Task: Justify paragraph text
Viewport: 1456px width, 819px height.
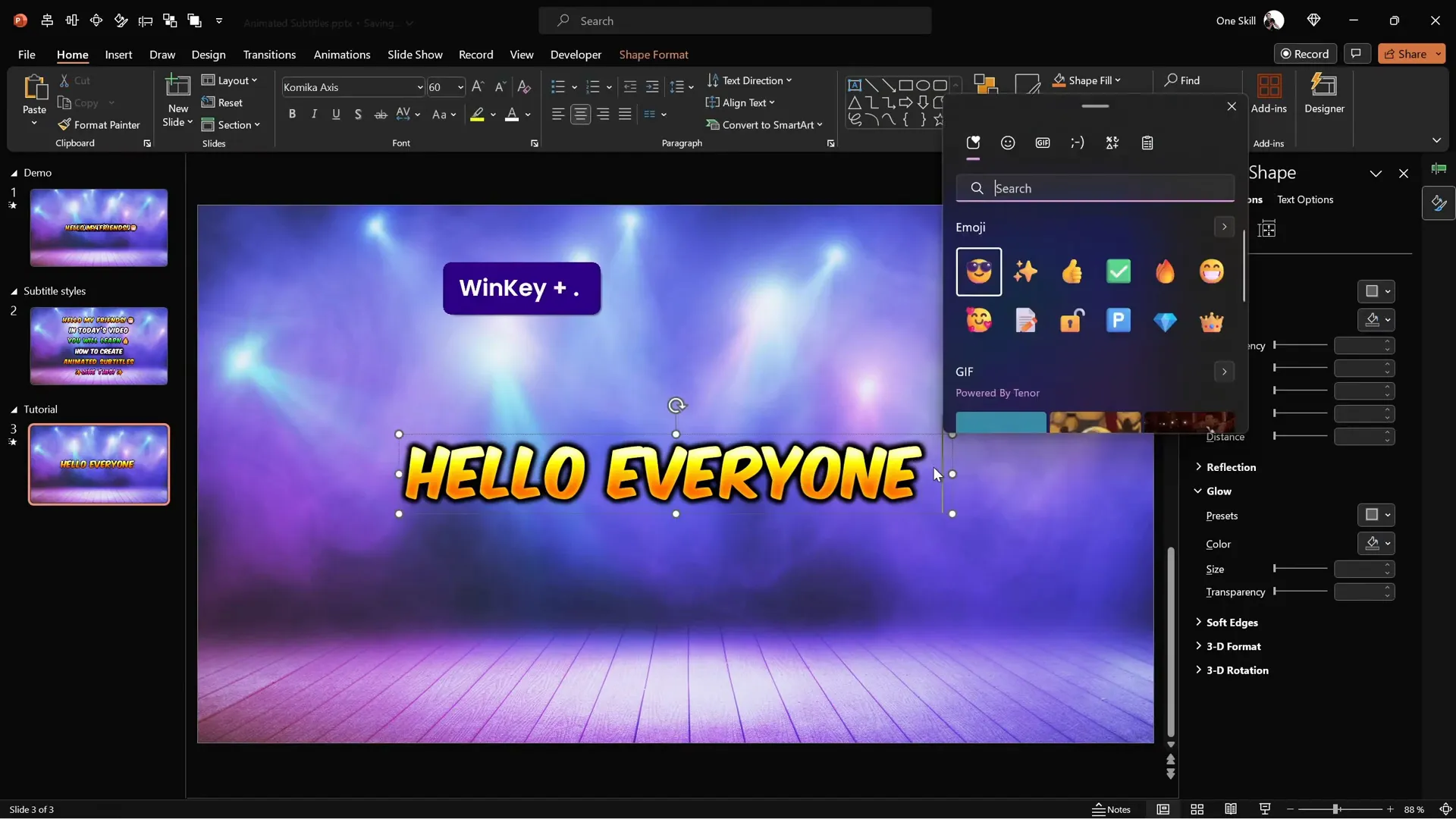Action: 625,115
